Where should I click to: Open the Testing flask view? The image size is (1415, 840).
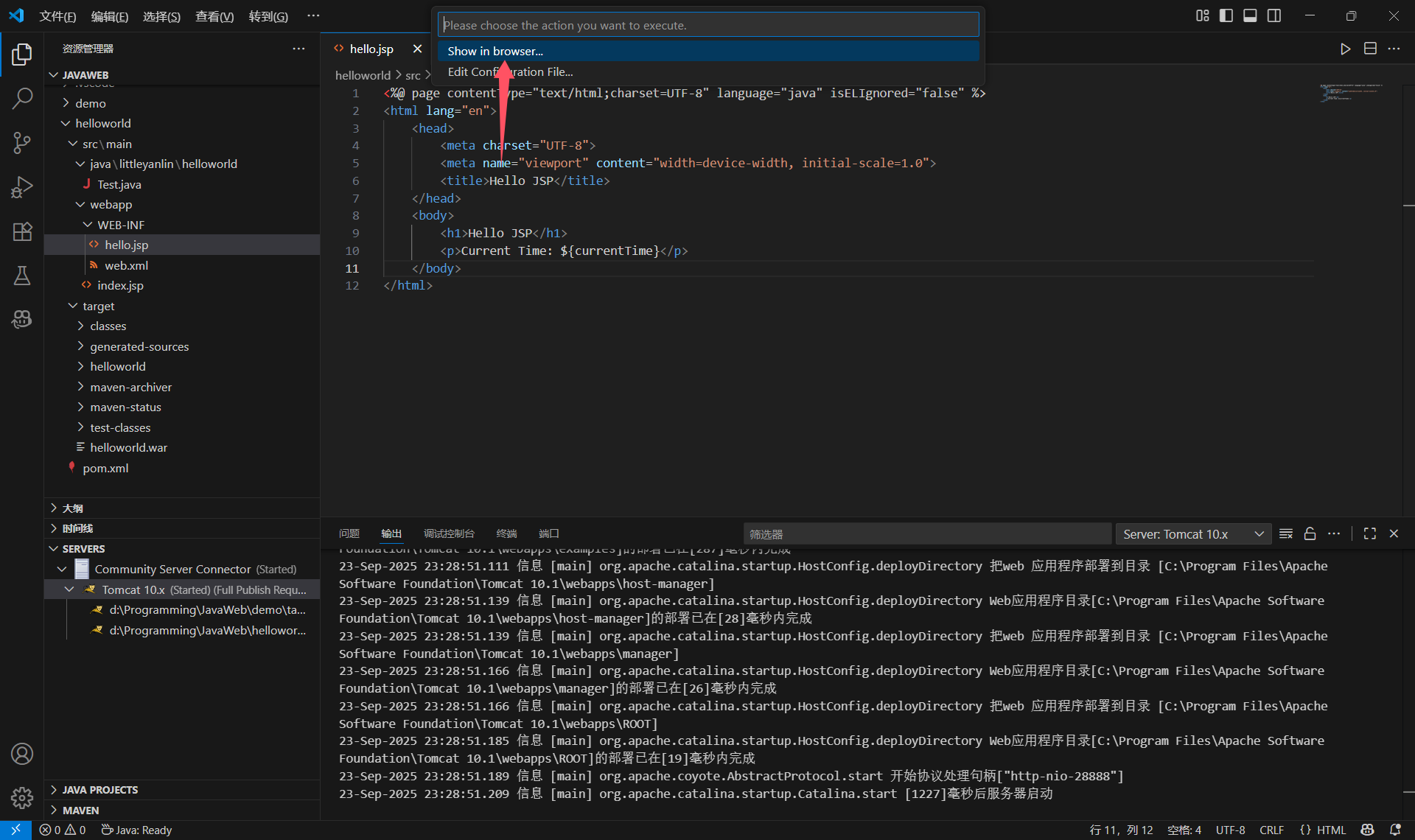coord(22,276)
